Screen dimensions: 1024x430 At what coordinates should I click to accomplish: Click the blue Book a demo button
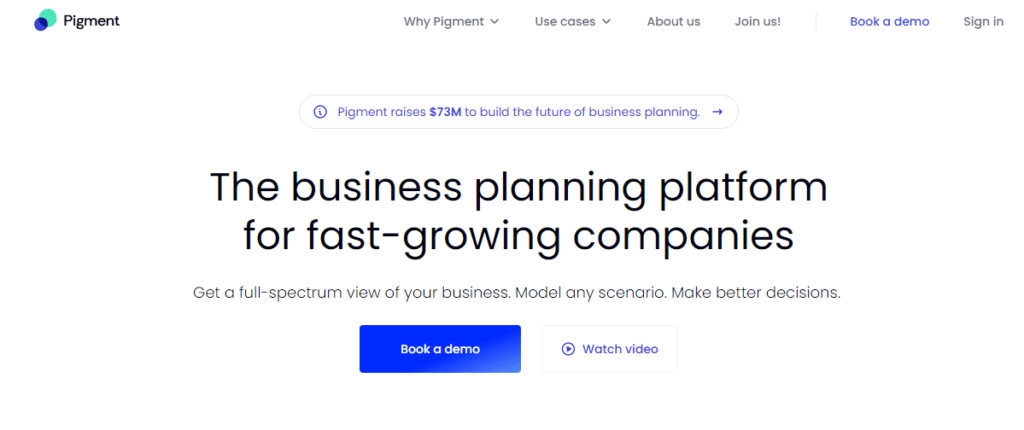tap(440, 349)
